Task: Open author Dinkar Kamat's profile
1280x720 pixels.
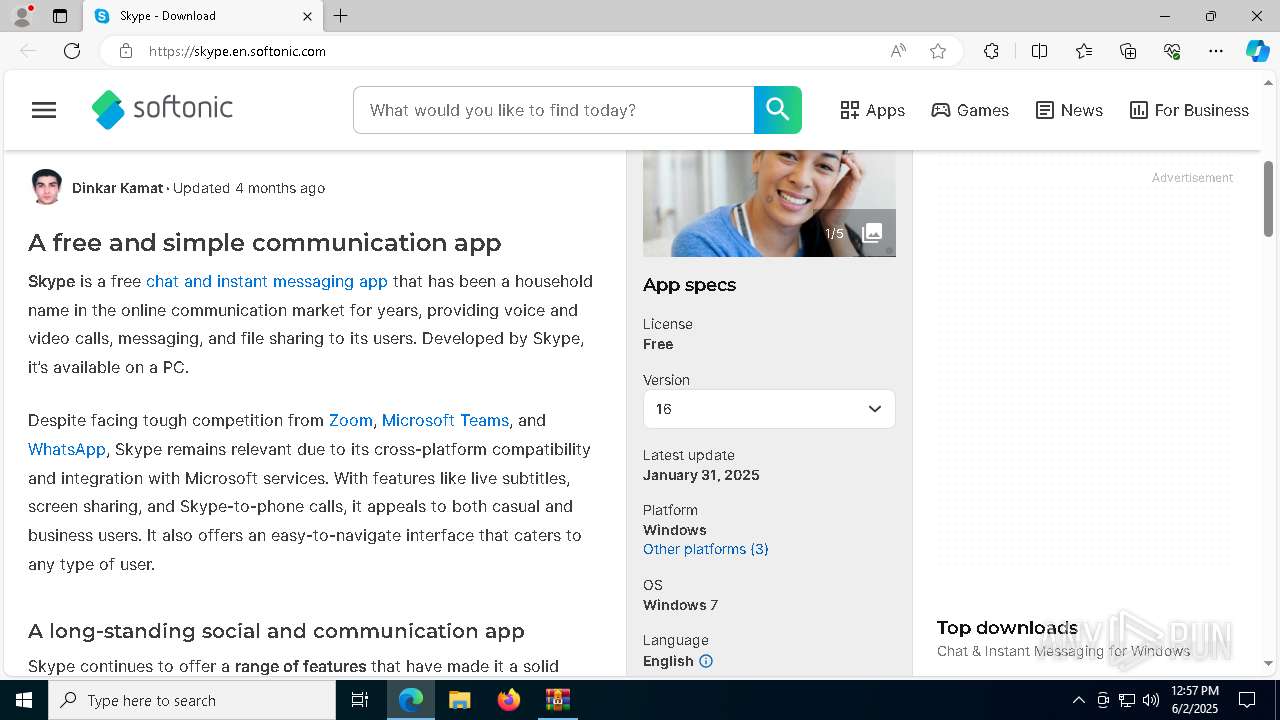Action: tap(117, 188)
